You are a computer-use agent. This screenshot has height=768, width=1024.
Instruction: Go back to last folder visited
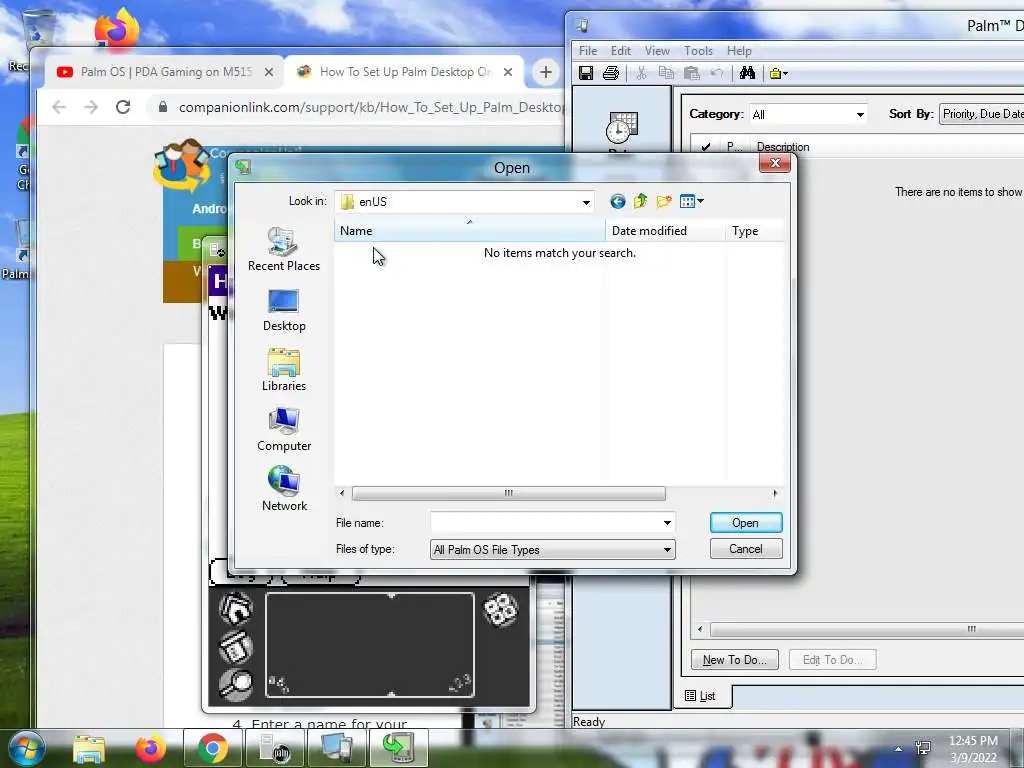pos(617,201)
